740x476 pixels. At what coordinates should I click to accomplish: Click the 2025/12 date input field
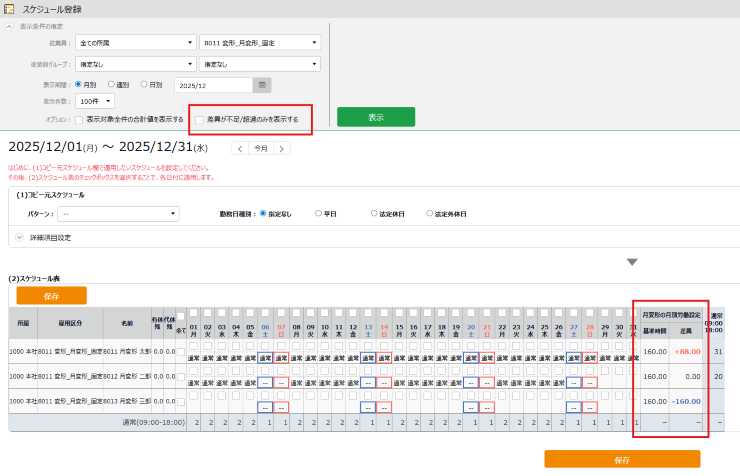[212, 85]
